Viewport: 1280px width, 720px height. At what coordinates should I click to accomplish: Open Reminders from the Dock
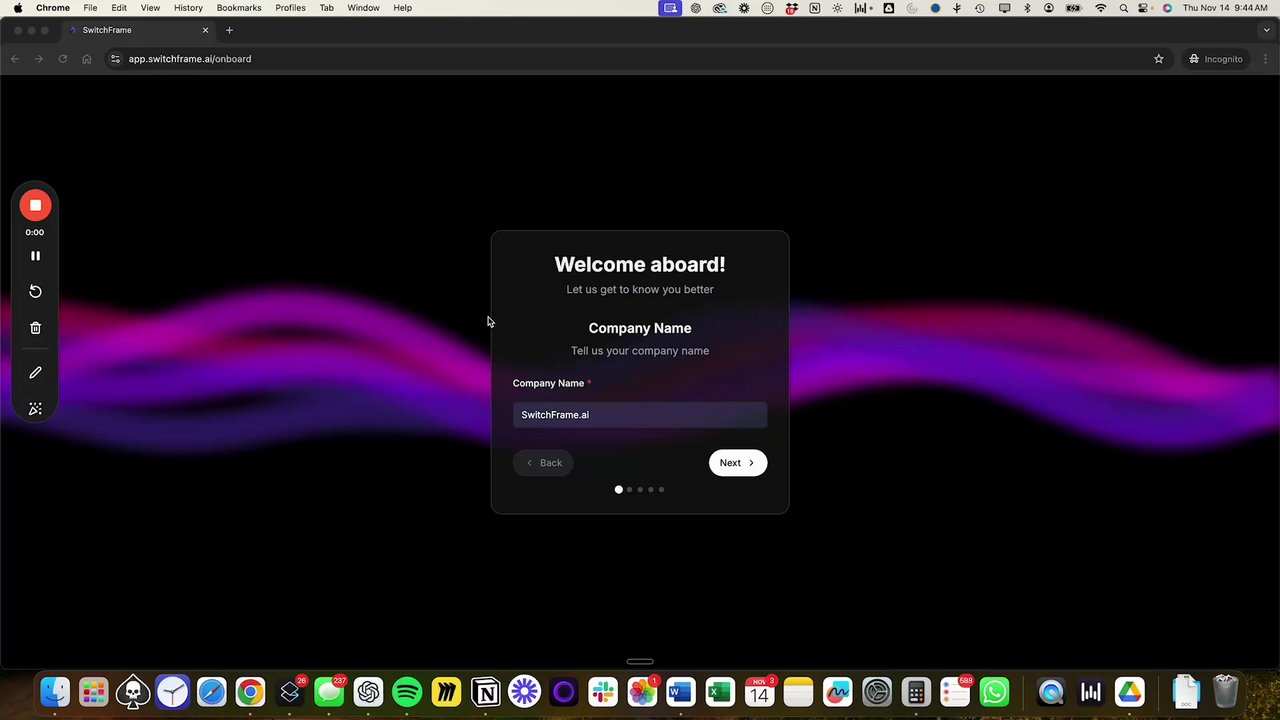(955, 692)
